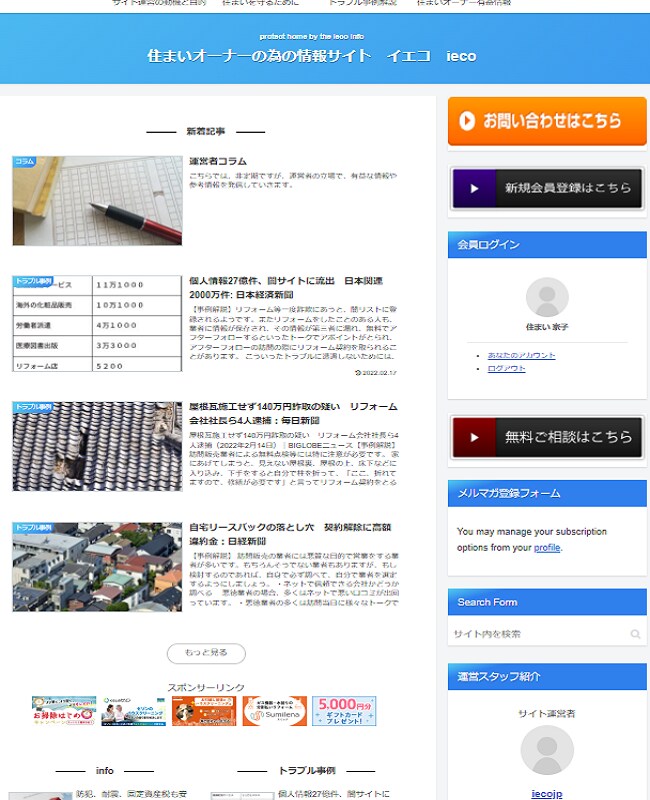Click the site title 住まいオーナーの為の情報サイト イエコ ieco
The width and height of the screenshot is (650, 800).
(312, 56)
